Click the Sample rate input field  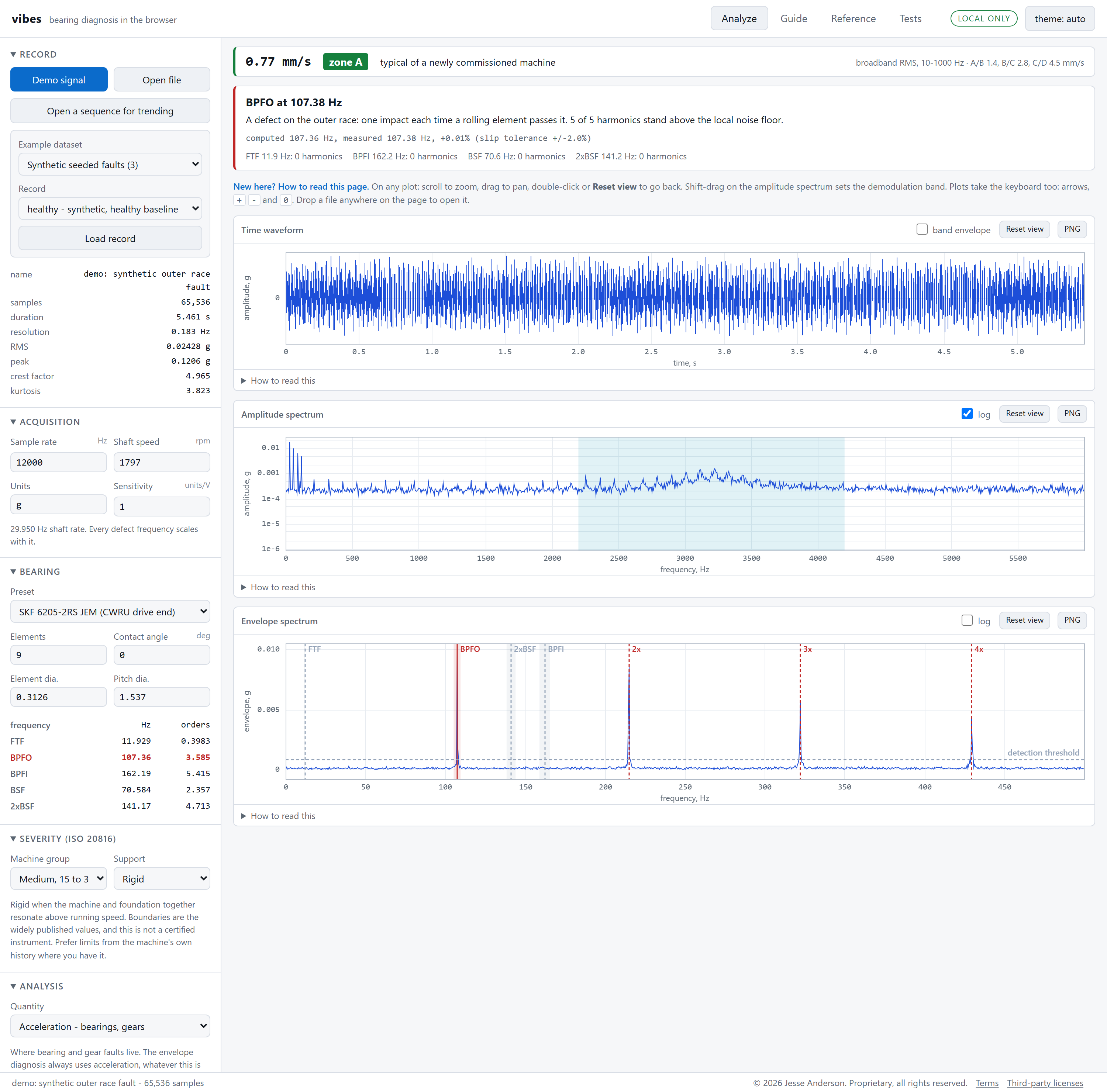point(58,462)
